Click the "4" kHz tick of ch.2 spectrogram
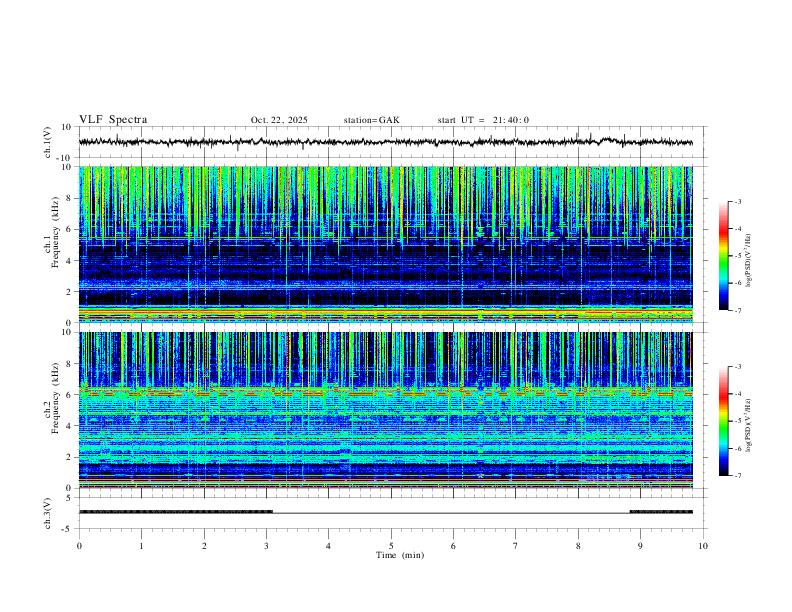This screenshot has height=612, width=792. click(x=69, y=426)
